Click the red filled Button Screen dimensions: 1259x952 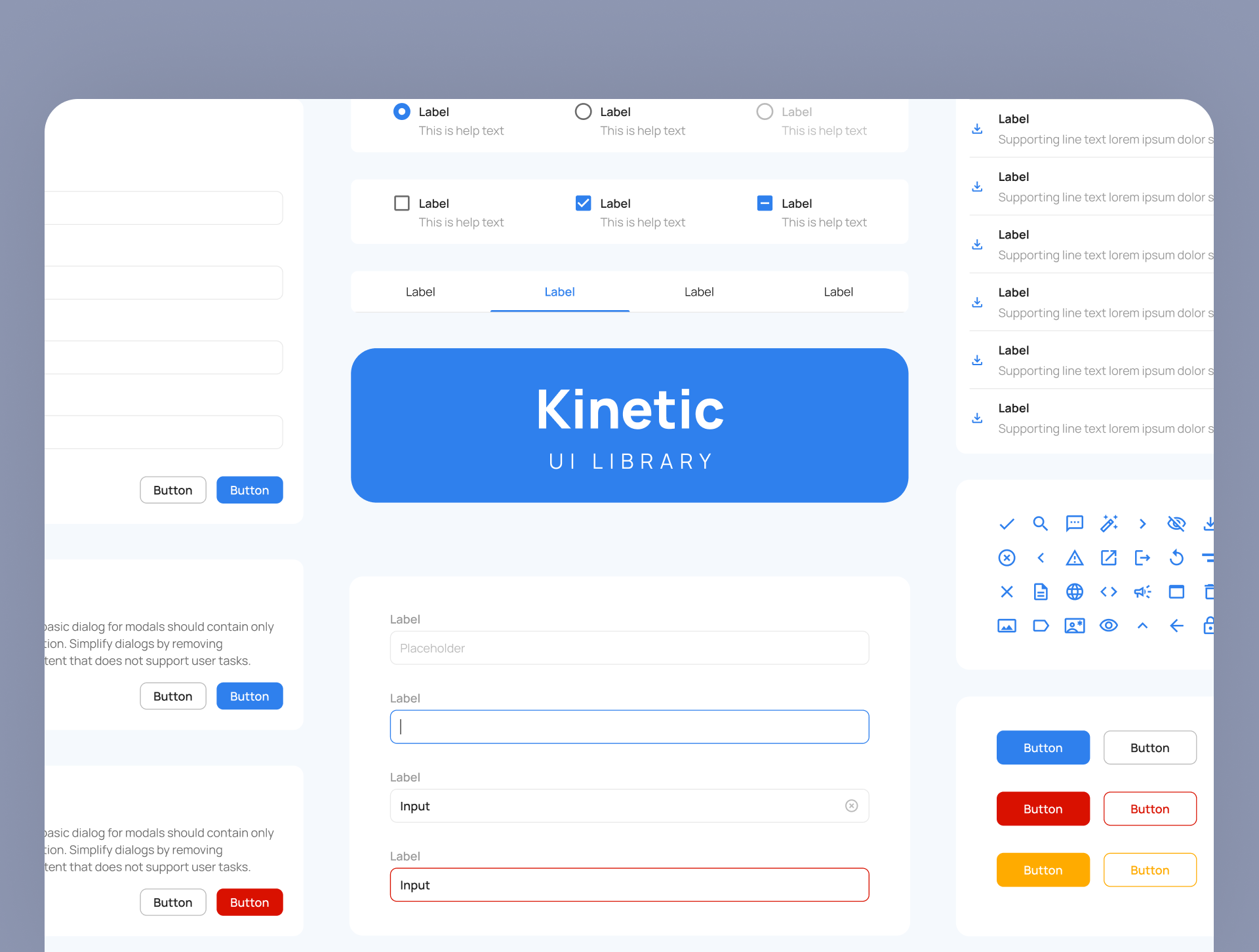[1043, 808]
